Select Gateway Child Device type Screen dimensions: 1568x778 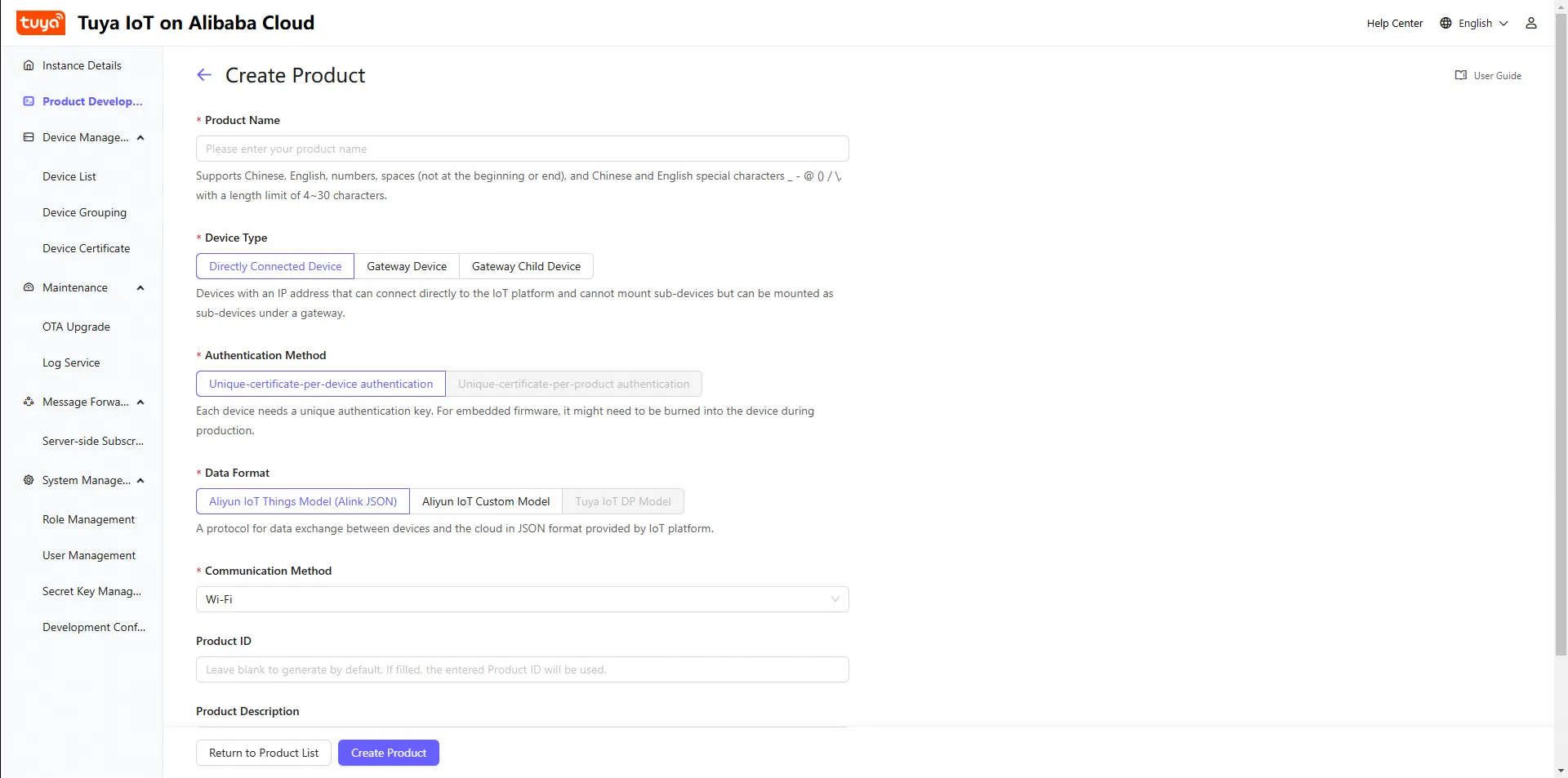coord(526,266)
